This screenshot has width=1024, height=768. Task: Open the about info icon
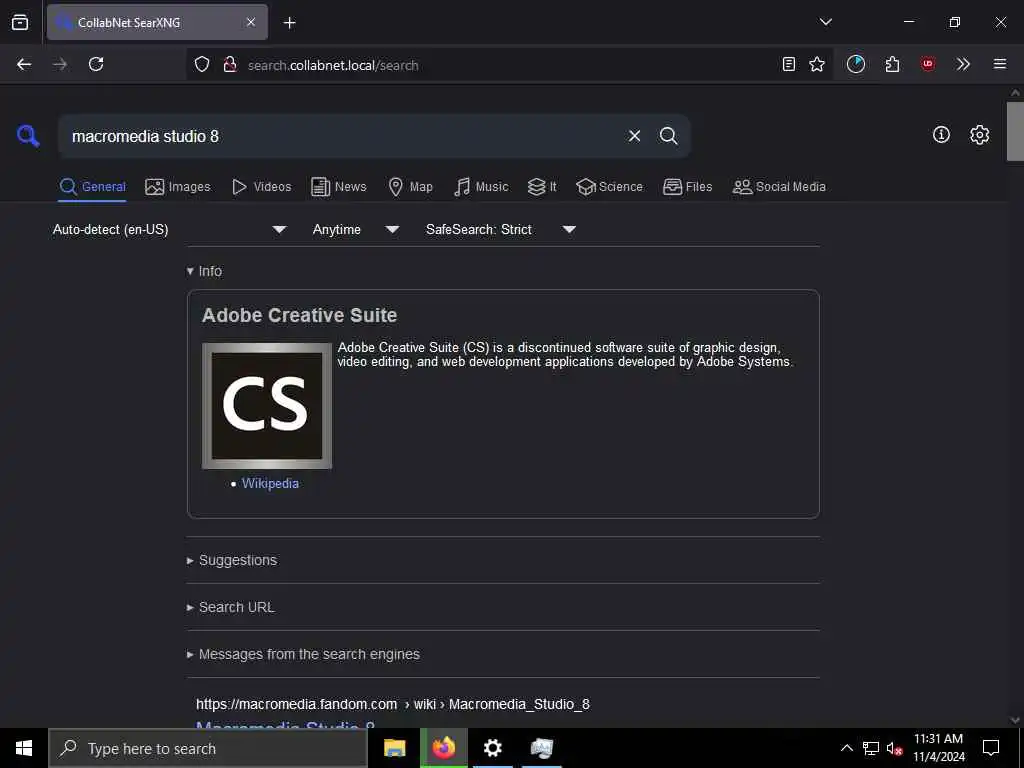coord(941,135)
